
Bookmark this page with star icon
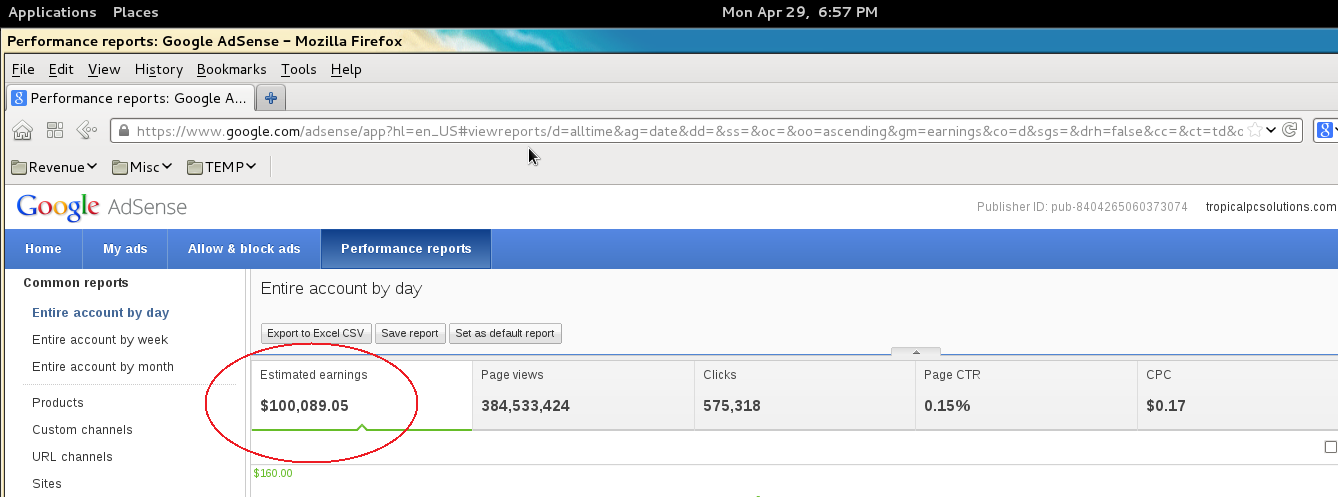coord(1254,130)
